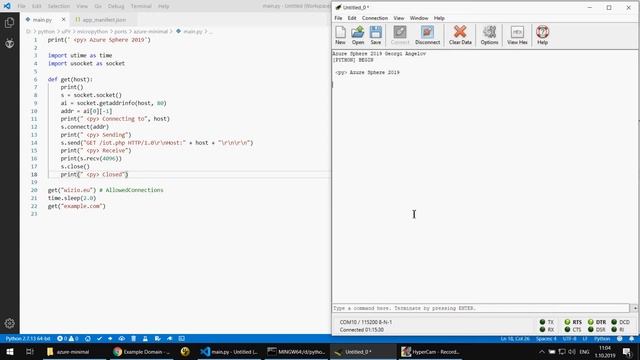This screenshot has width=640, height=360.
Task: Toggle the RTS signal LED
Action: (567, 322)
